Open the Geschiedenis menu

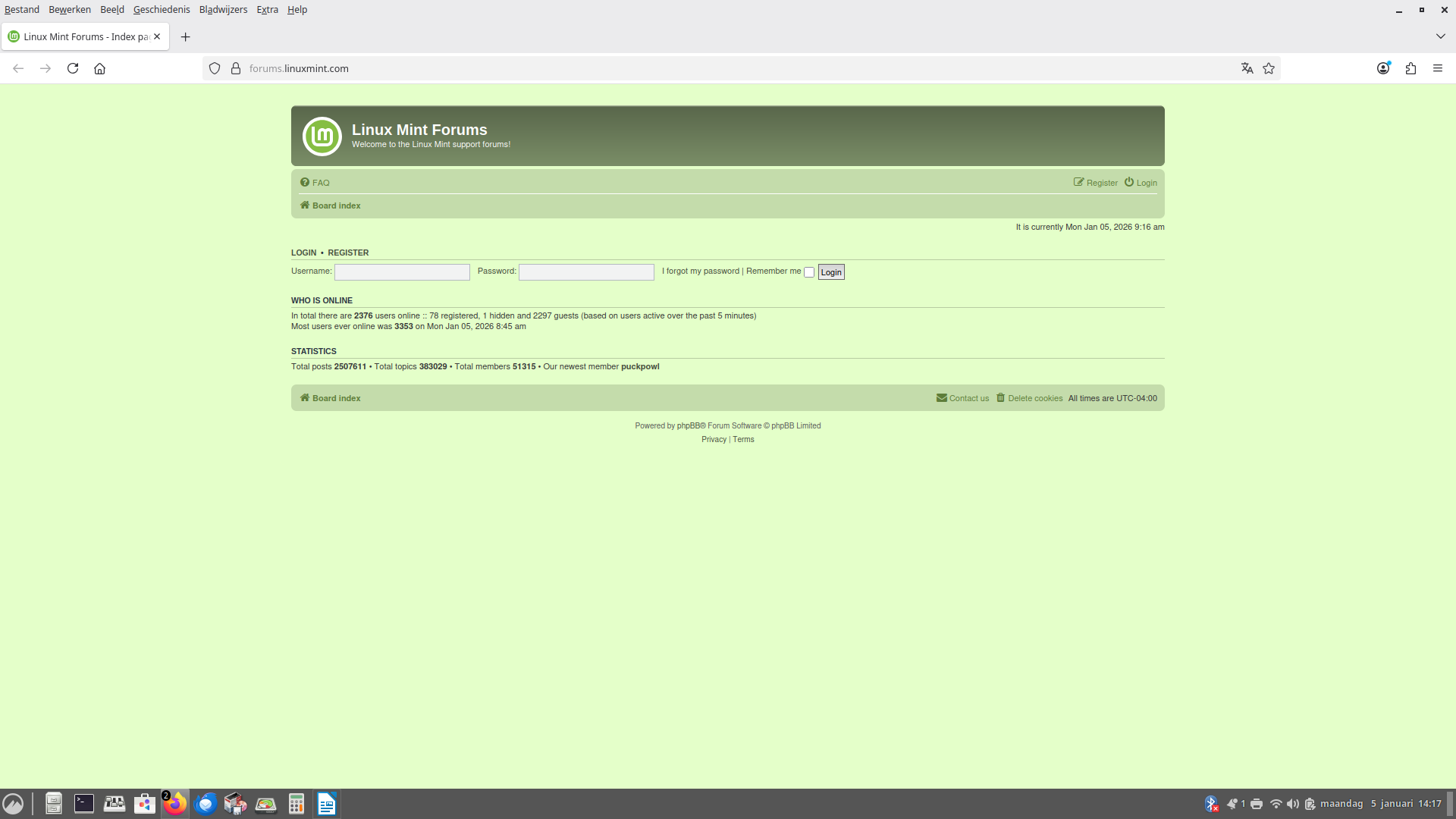point(162,10)
